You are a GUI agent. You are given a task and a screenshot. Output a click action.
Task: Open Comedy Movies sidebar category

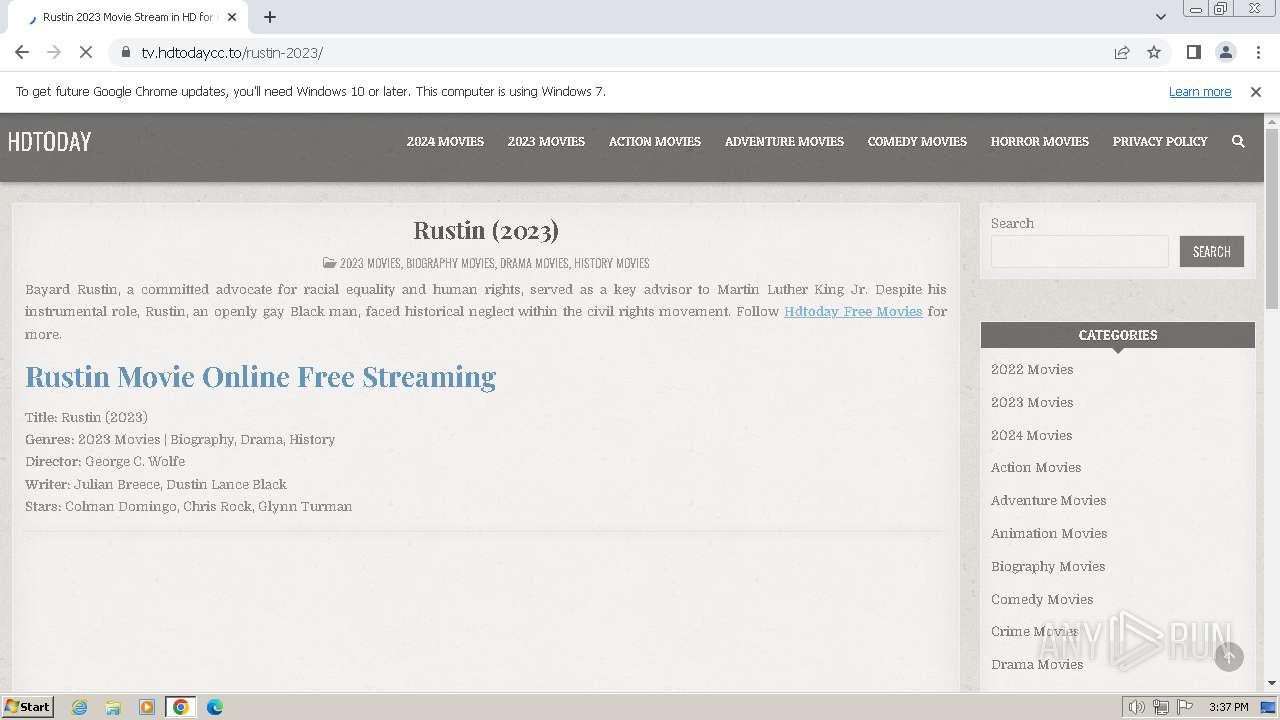point(1042,599)
